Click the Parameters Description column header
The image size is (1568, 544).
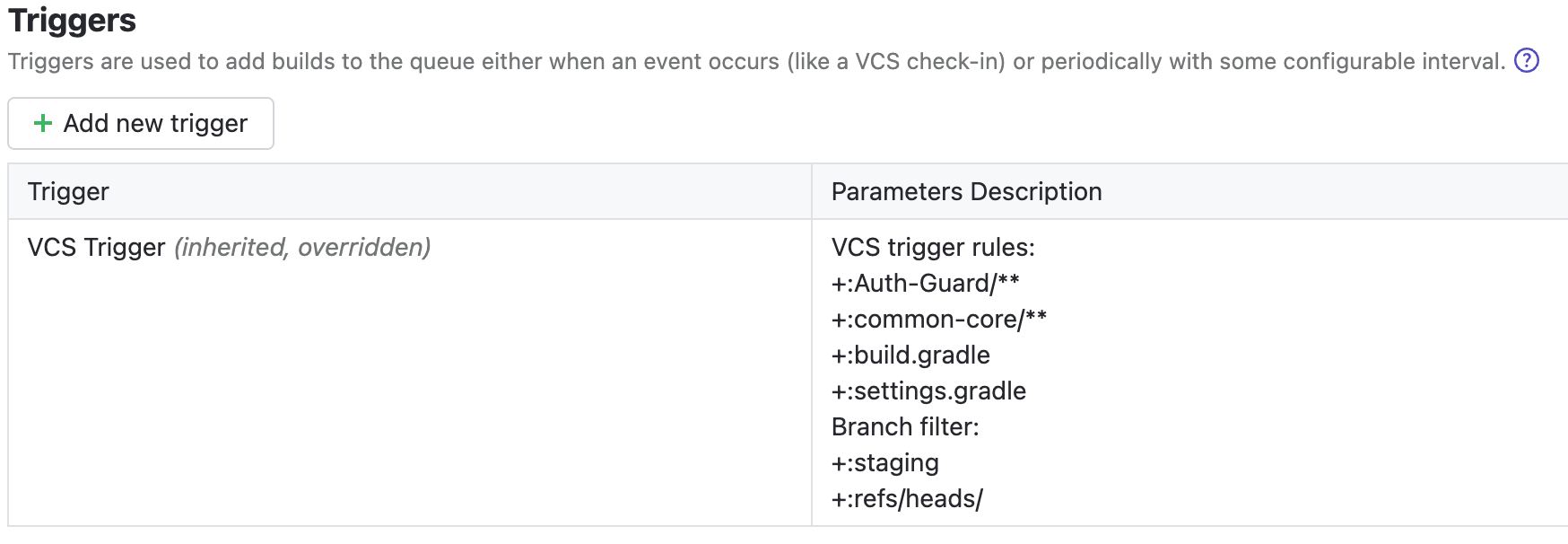966,191
